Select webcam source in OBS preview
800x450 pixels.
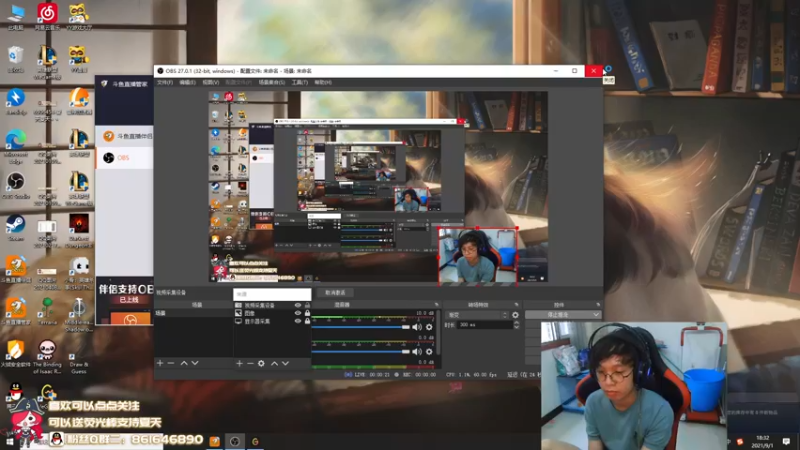pyautogui.click(x=478, y=255)
